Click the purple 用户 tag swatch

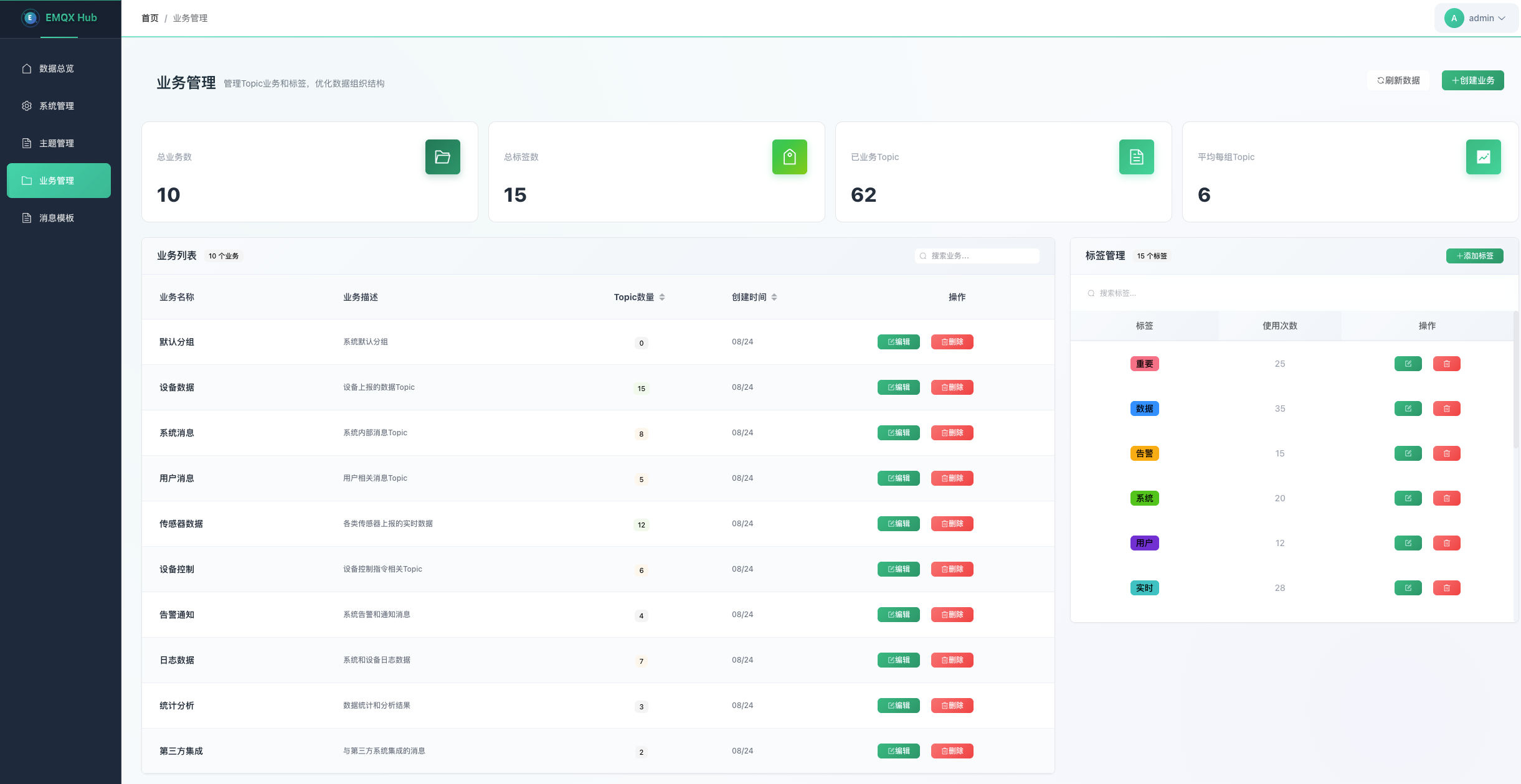(x=1144, y=543)
